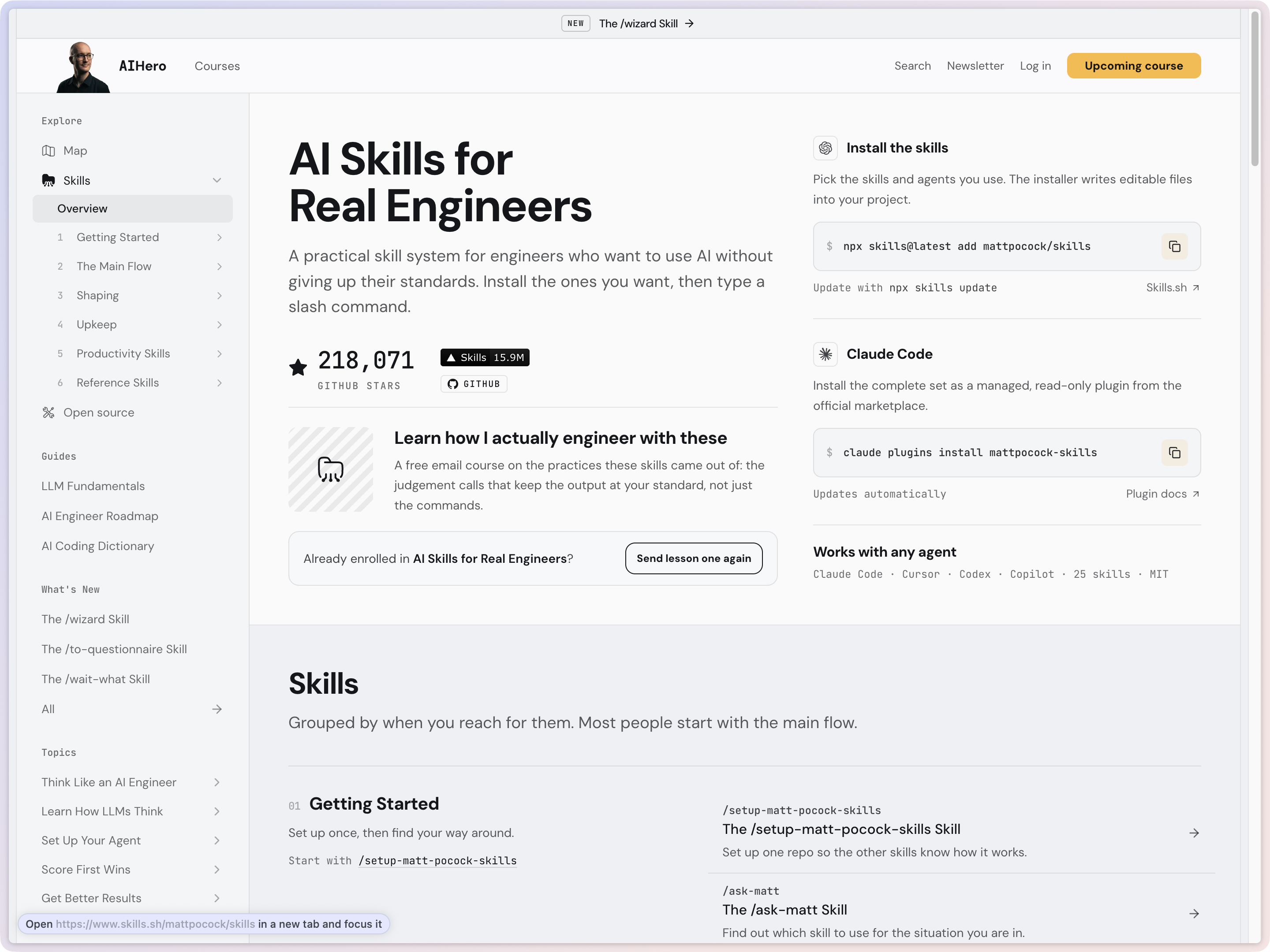
Task: Open The /wizard Skill in What's New
Action: point(85,620)
